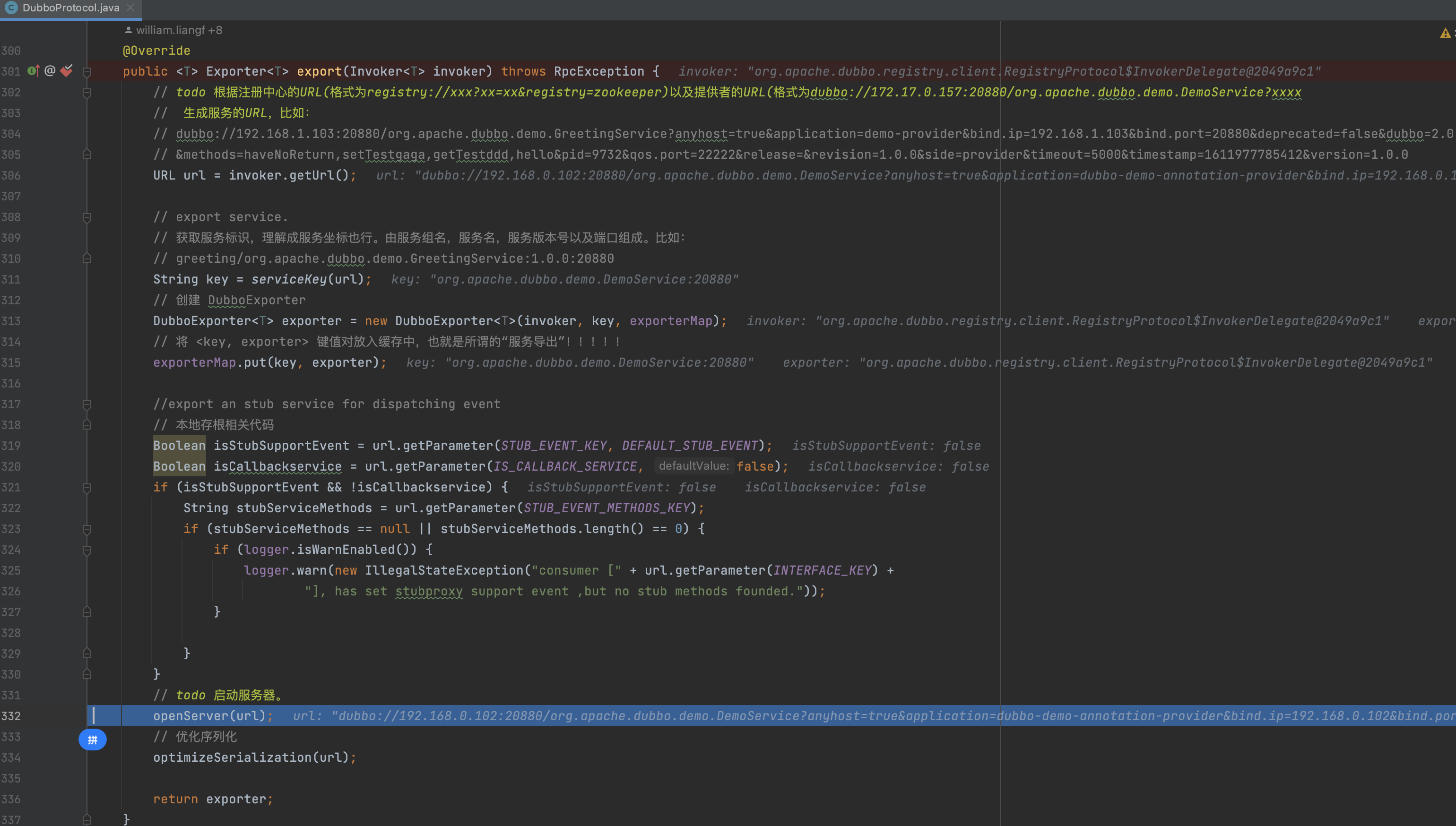The height and width of the screenshot is (826, 1456).
Task: Select the DubboProtocol.java editor tab
Action: 70,8
